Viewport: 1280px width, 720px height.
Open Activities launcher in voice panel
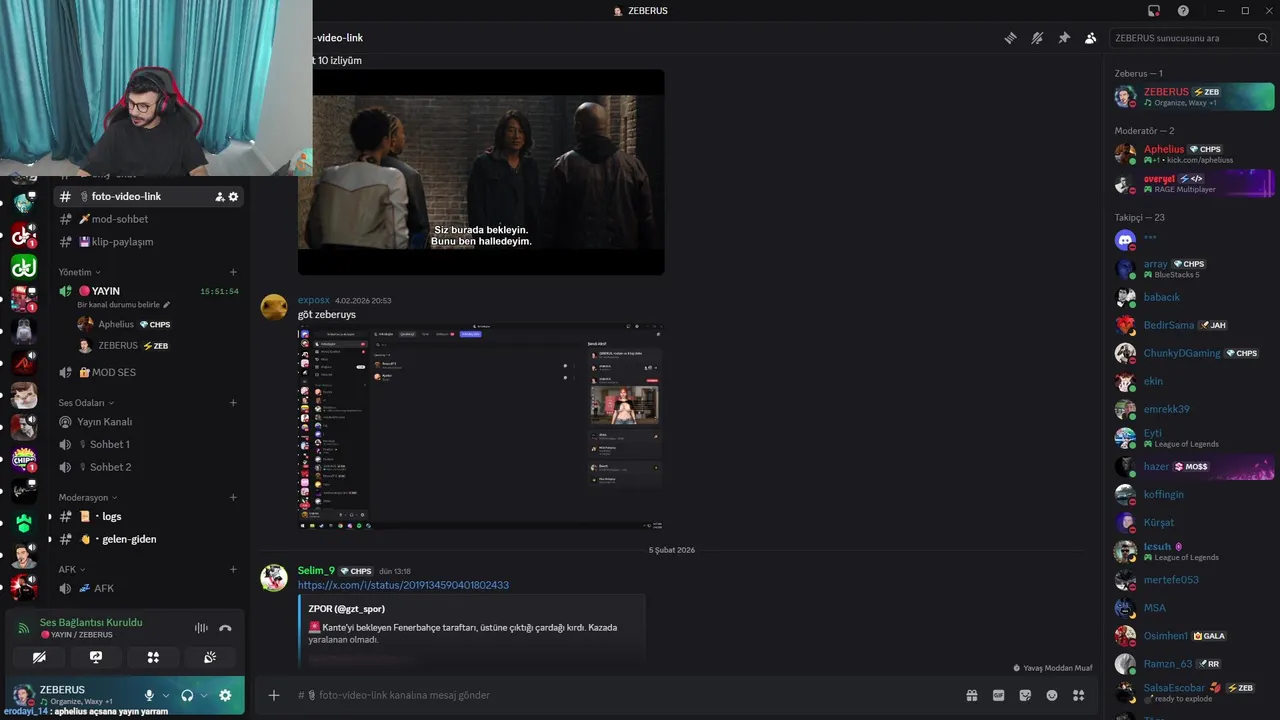pos(153,657)
